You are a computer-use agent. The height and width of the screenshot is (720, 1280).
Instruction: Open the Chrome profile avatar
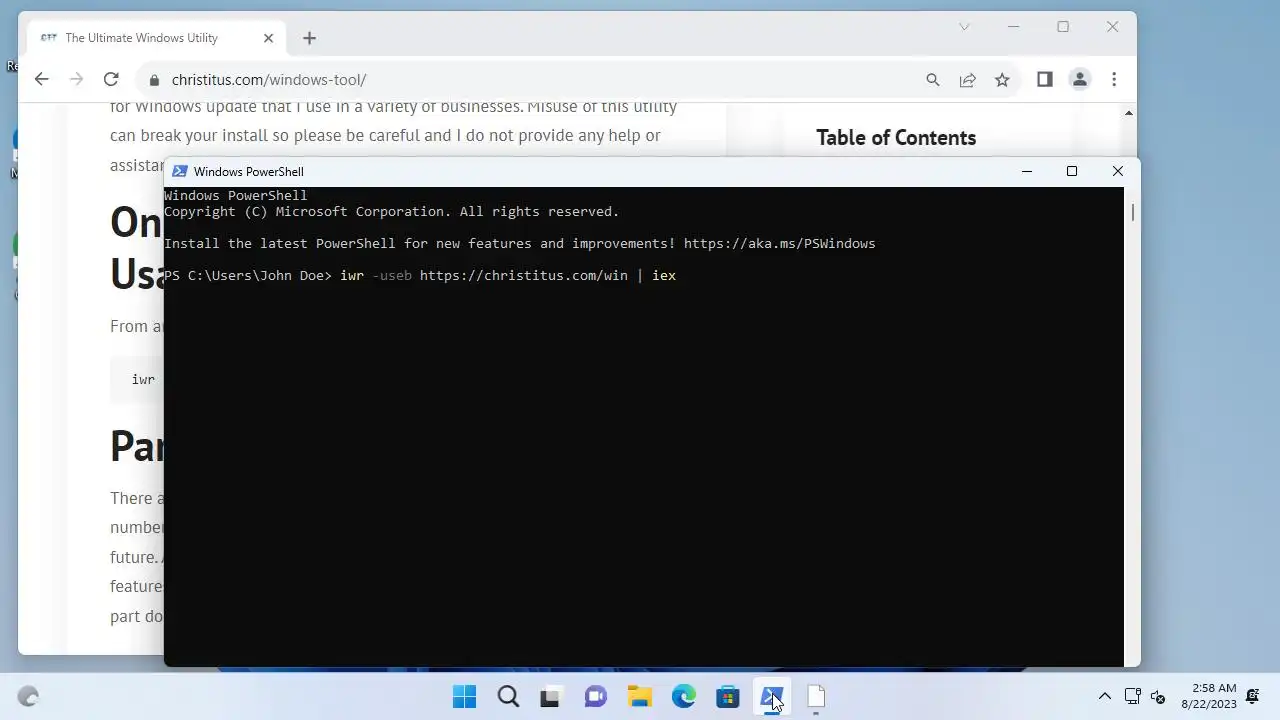1079,79
